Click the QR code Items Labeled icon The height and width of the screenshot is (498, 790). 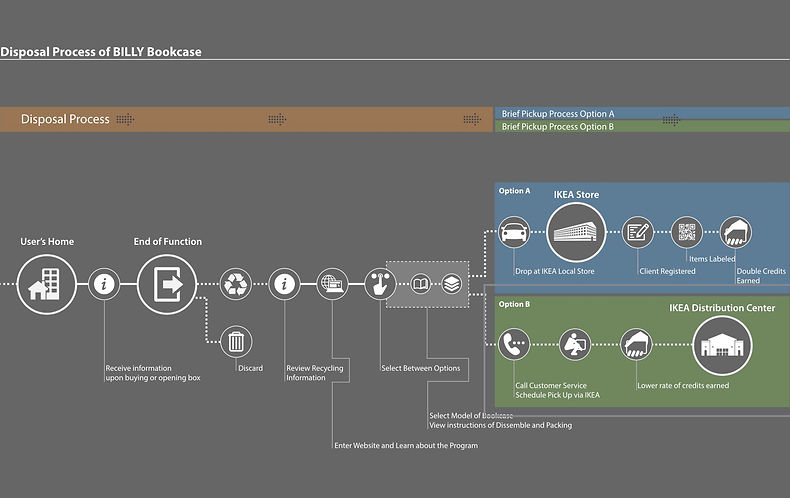[x=686, y=232]
